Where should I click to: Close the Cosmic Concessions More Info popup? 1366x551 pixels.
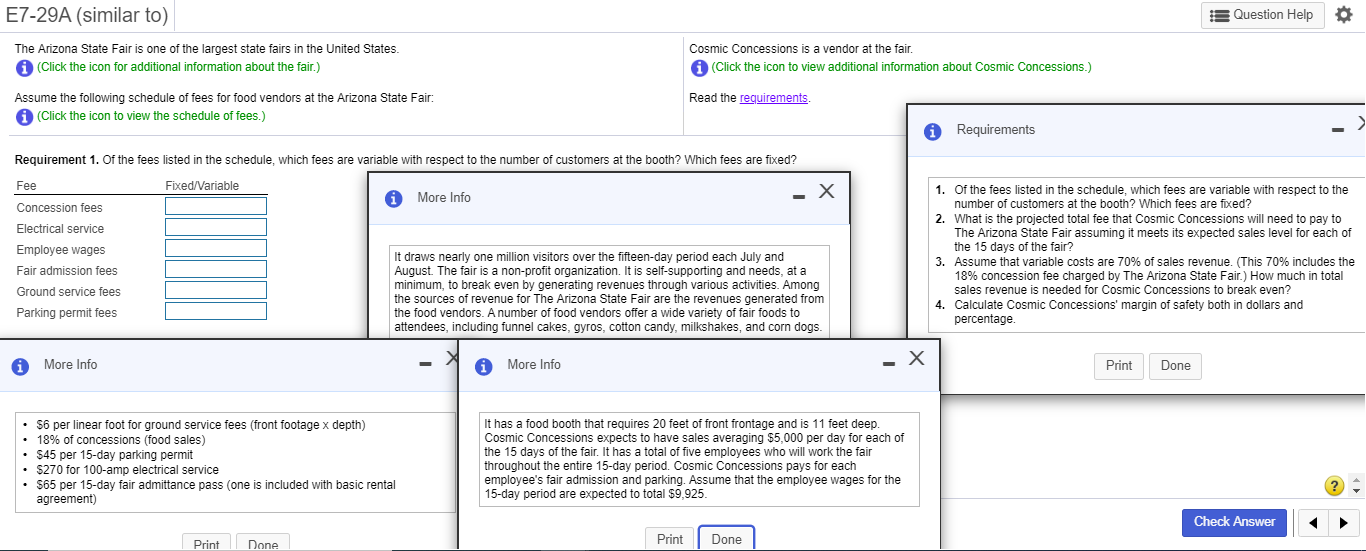click(x=916, y=359)
